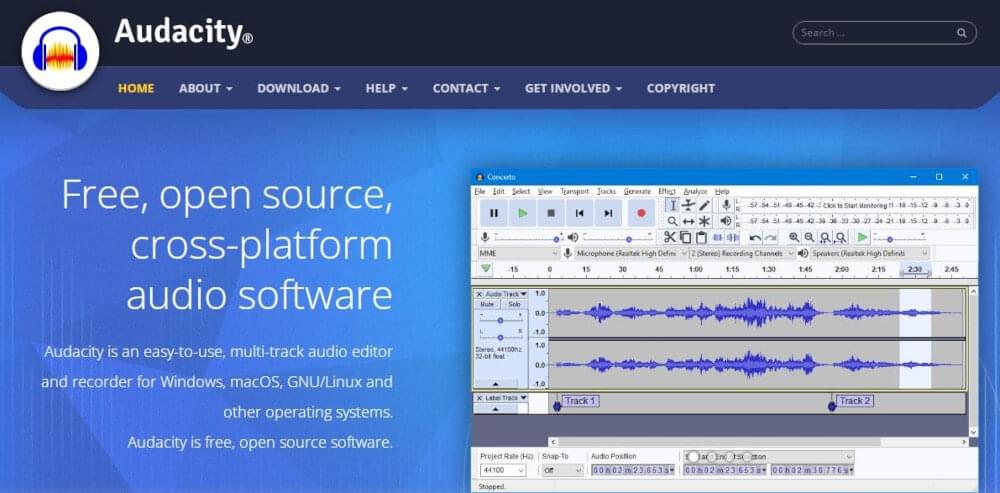Mute the Audio Track
1000x493 pixels.
(487, 304)
